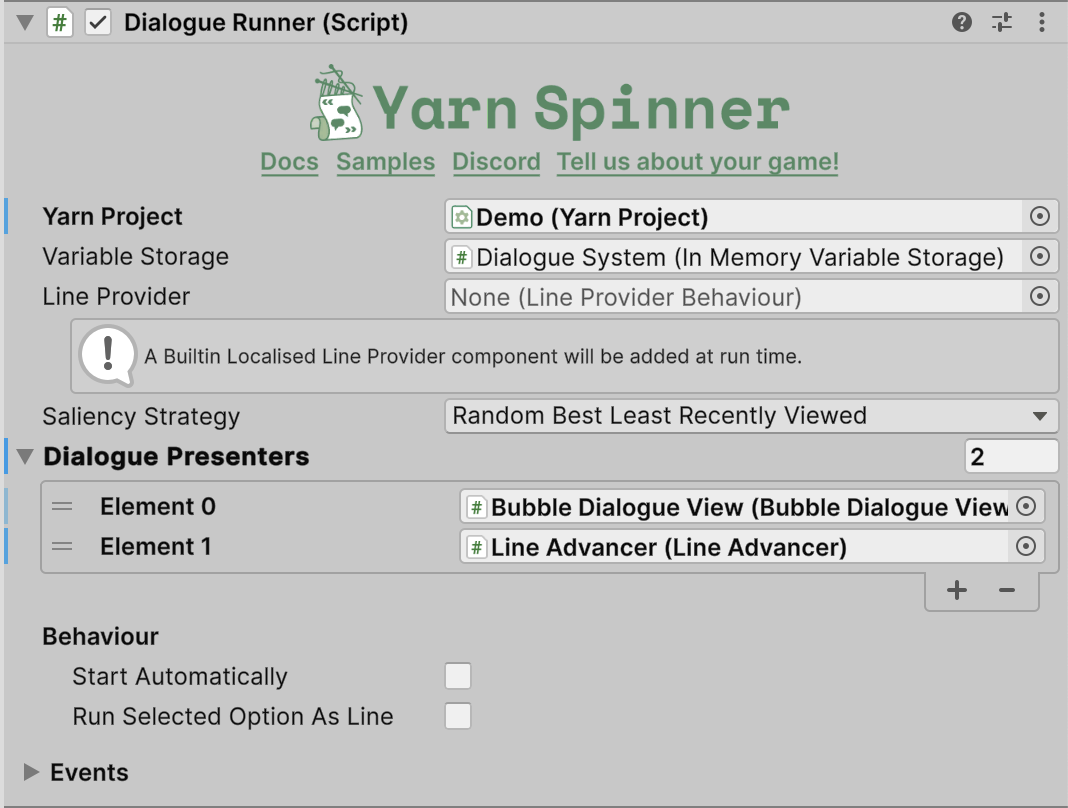1068x808 pixels.
Task: Click the Line Provider object picker circle
Action: coord(1040,297)
